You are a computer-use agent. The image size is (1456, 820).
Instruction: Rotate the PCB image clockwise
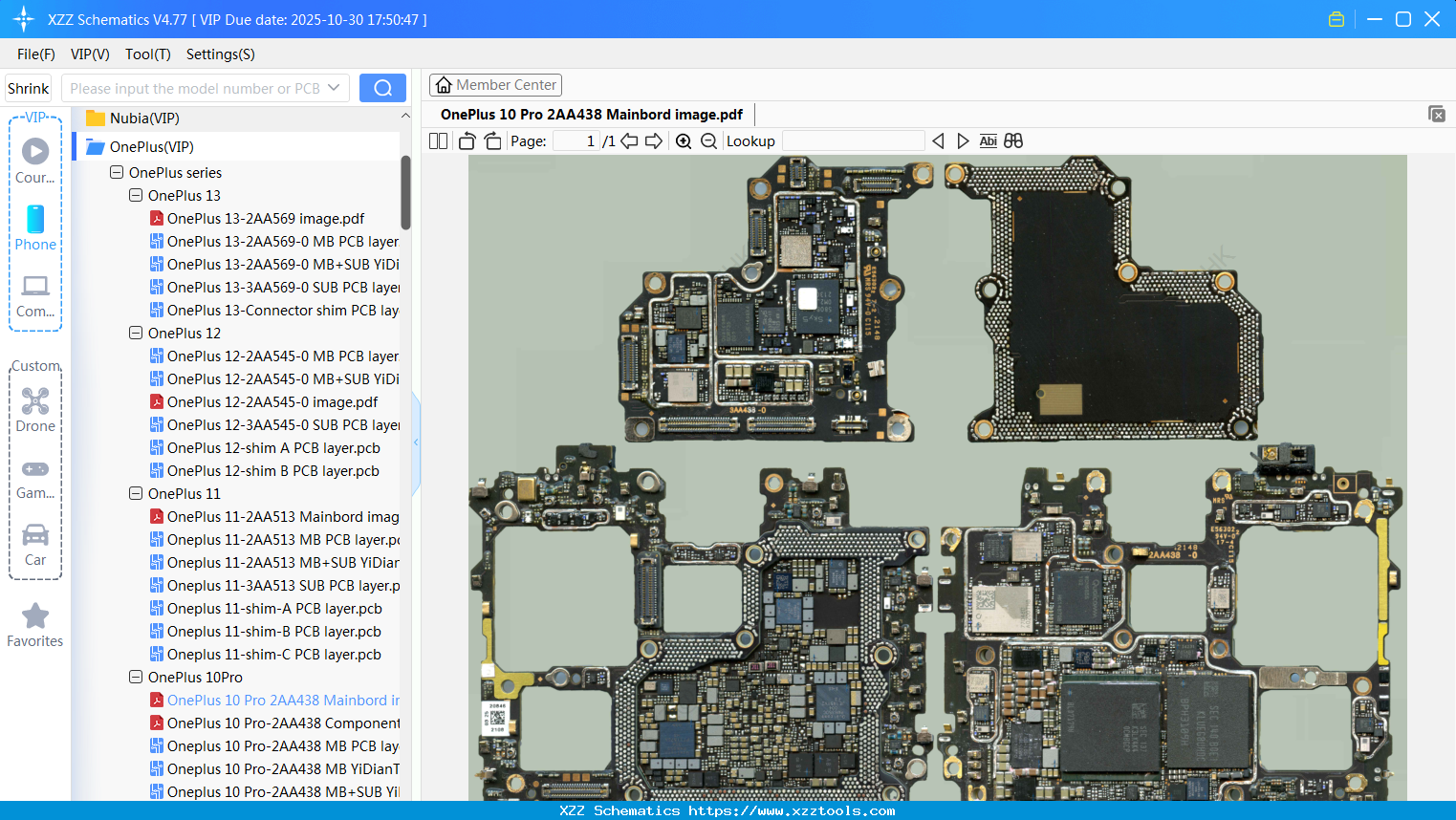(492, 140)
